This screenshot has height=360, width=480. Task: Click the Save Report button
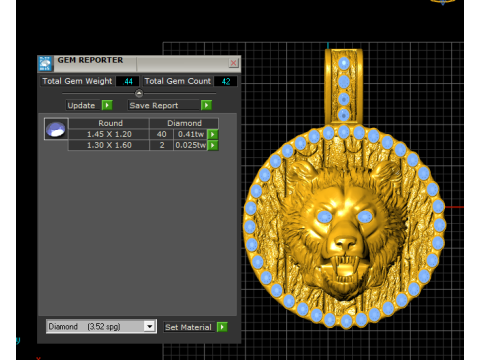[x=164, y=105]
